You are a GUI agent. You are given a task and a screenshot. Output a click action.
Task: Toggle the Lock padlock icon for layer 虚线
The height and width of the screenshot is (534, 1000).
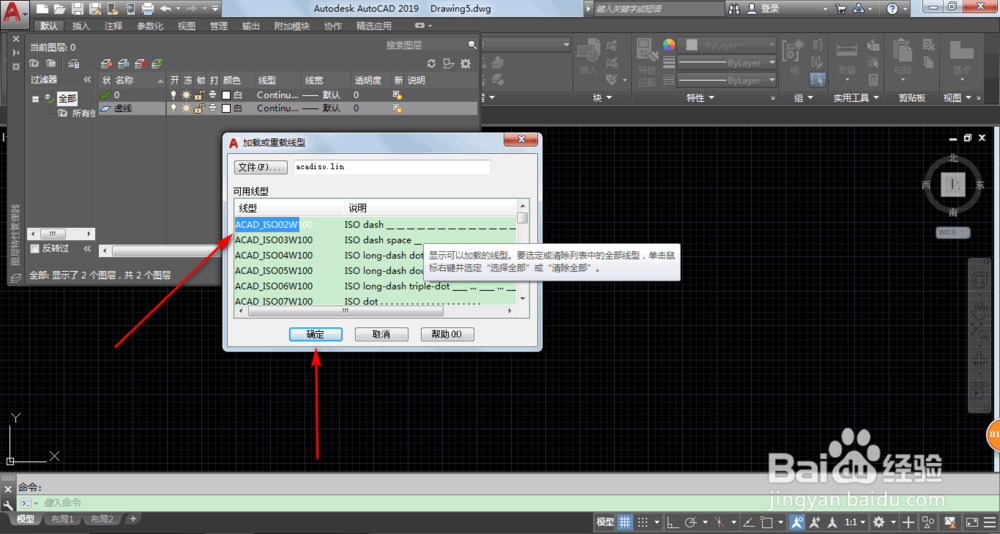pyautogui.click(x=199, y=108)
